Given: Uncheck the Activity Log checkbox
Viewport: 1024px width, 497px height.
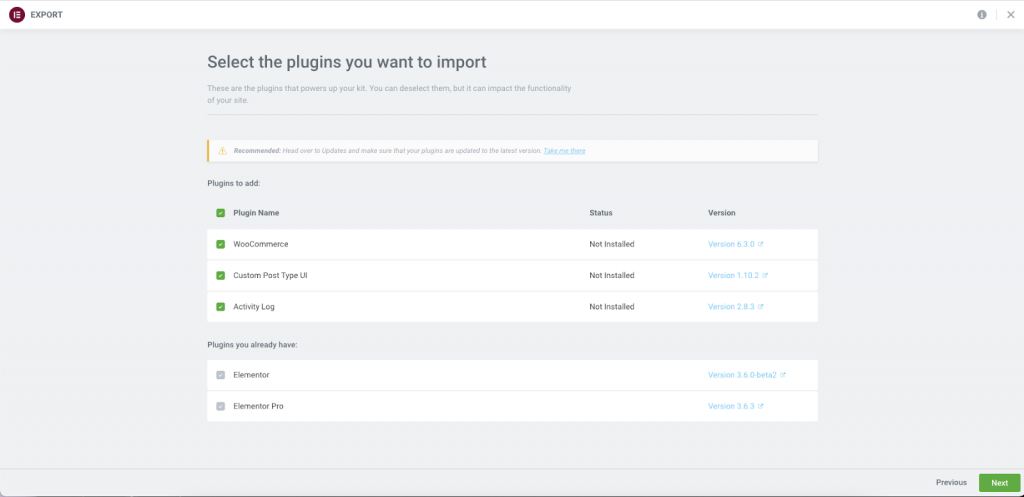Looking at the screenshot, I should (x=221, y=307).
